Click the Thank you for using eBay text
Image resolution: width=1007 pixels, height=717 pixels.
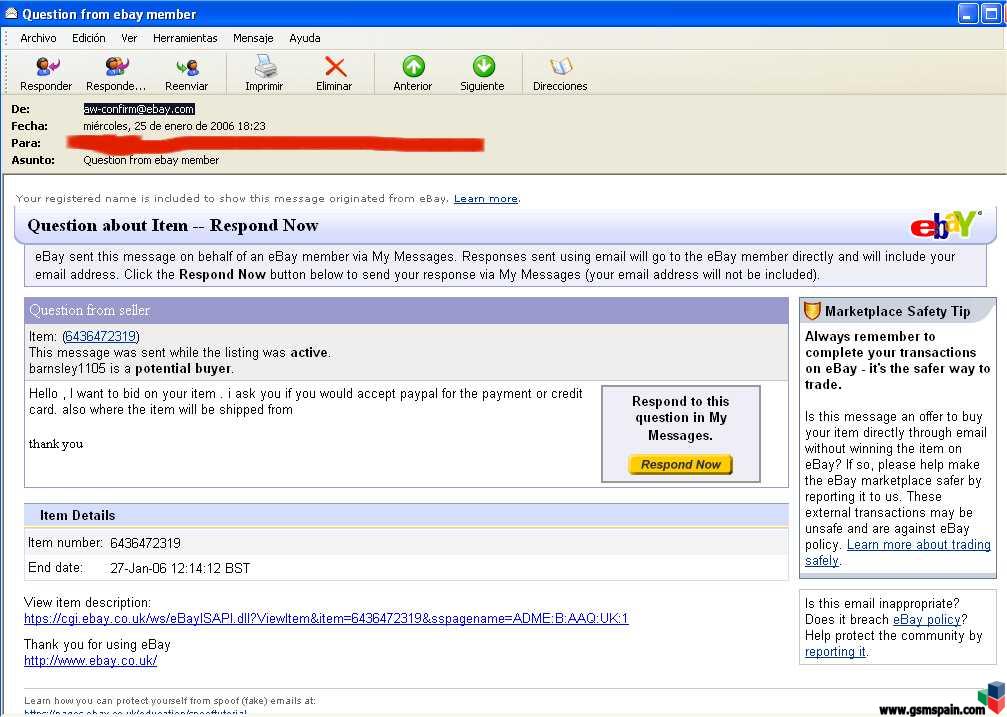[x=97, y=644]
